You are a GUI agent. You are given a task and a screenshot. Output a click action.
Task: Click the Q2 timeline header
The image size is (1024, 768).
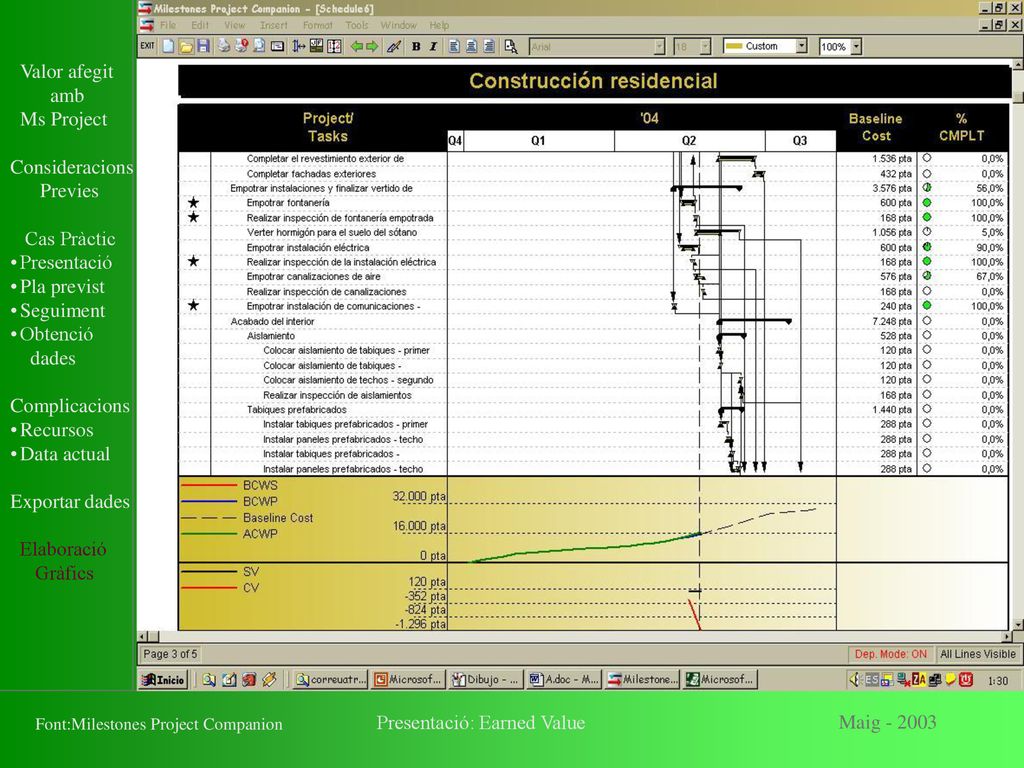pyautogui.click(x=689, y=140)
